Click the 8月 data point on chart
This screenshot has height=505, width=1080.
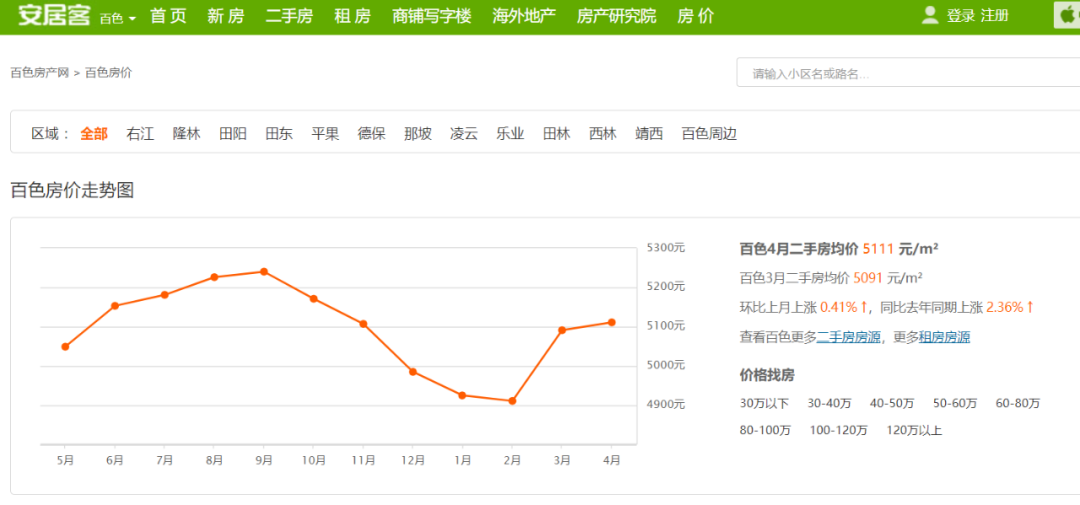(214, 277)
